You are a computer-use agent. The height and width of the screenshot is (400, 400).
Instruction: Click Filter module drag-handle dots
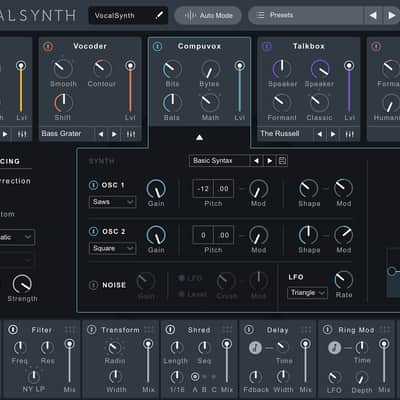[70, 330]
